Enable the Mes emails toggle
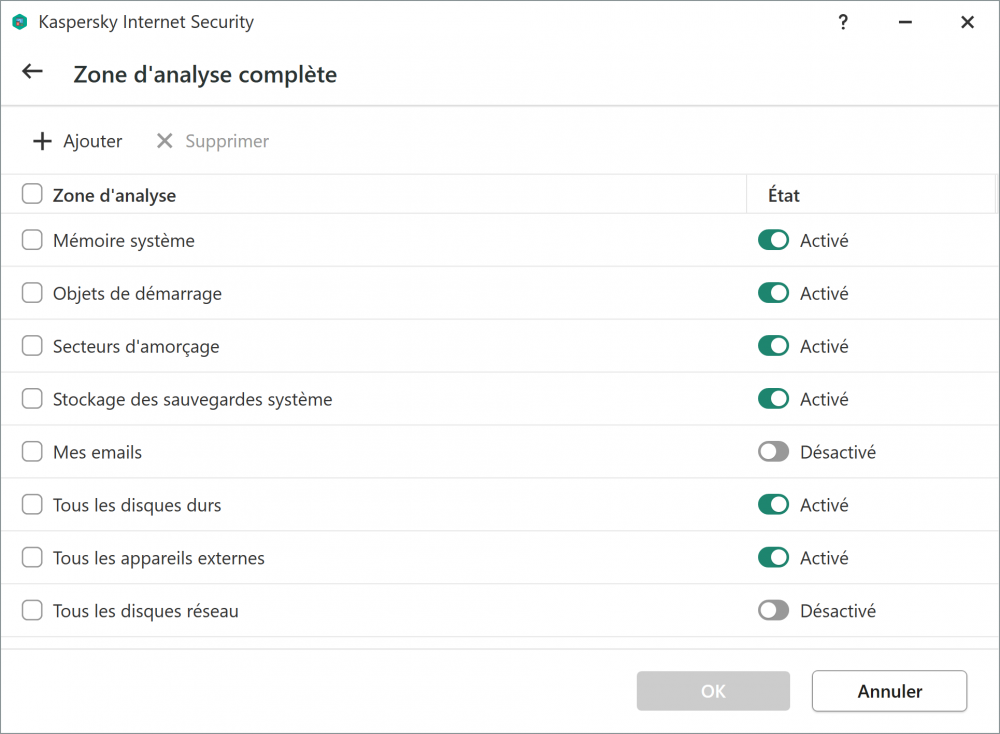 click(773, 452)
